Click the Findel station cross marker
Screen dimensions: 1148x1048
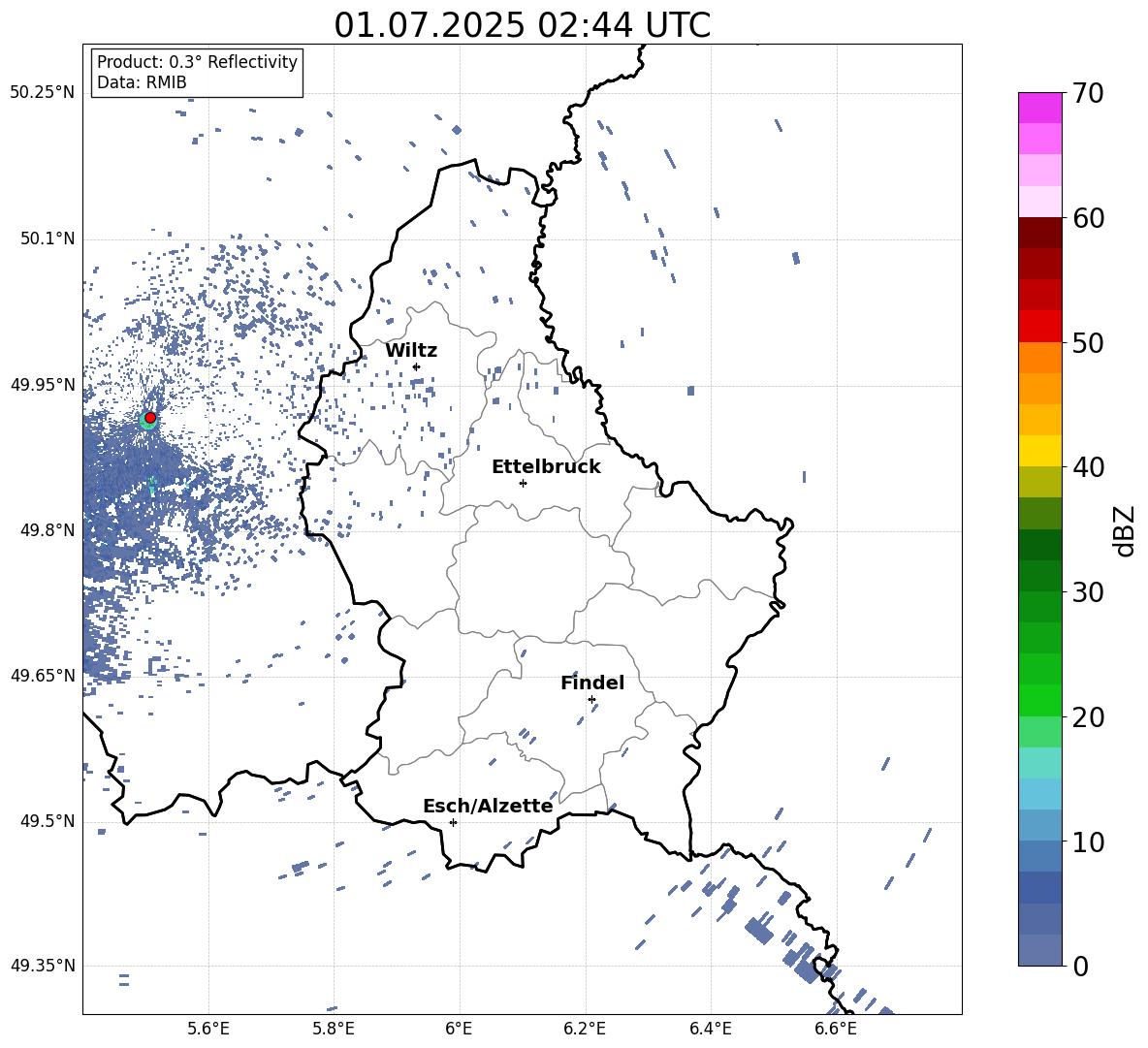(591, 700)
